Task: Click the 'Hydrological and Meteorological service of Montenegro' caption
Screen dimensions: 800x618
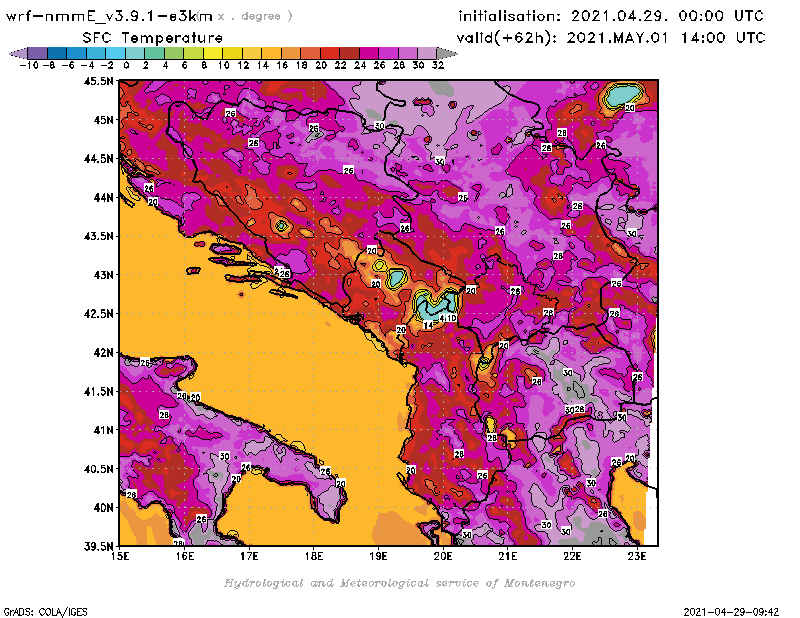Action: coord(399,583)
